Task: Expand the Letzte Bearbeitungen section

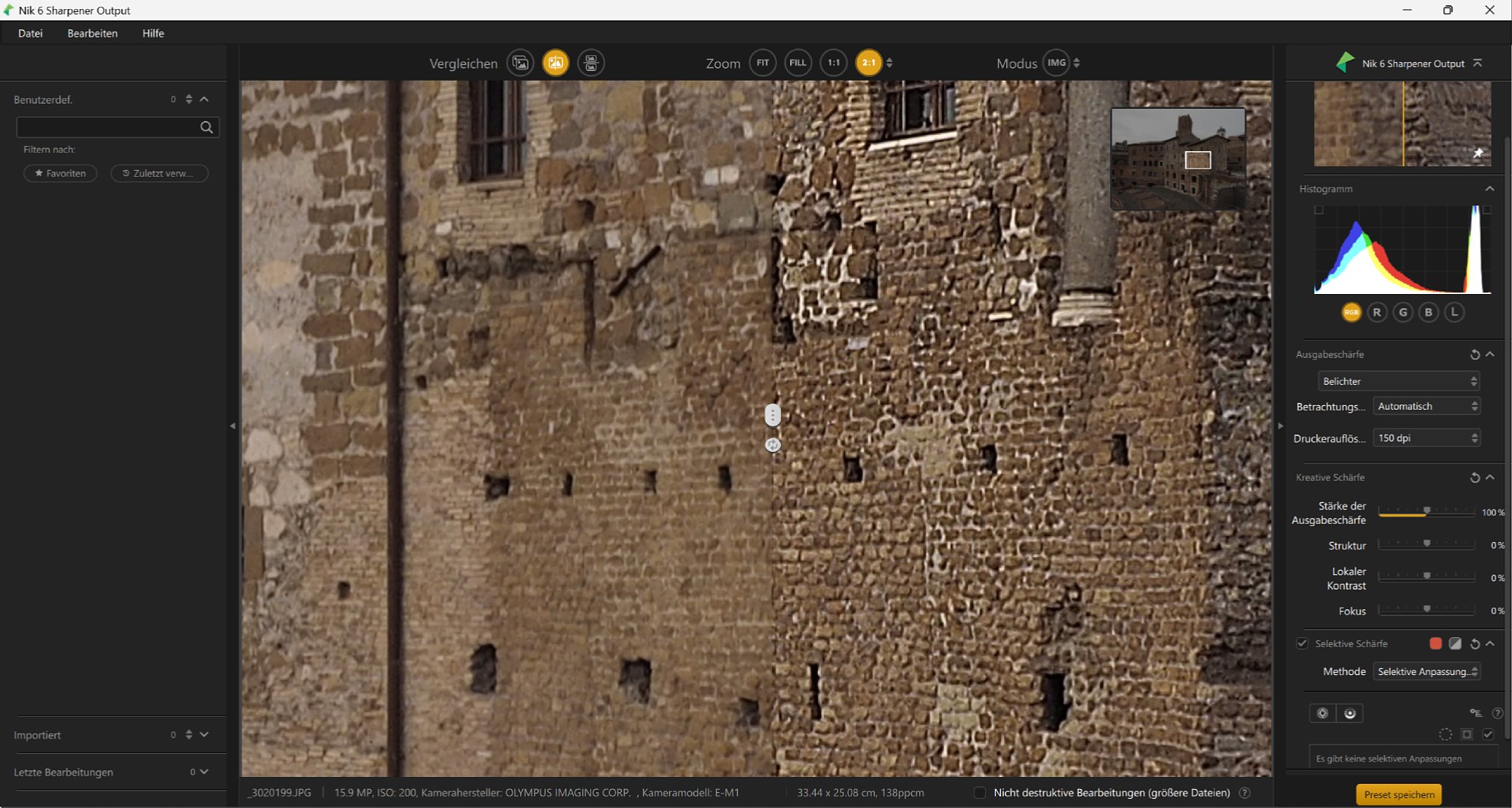Action: [x=204, y=772]
